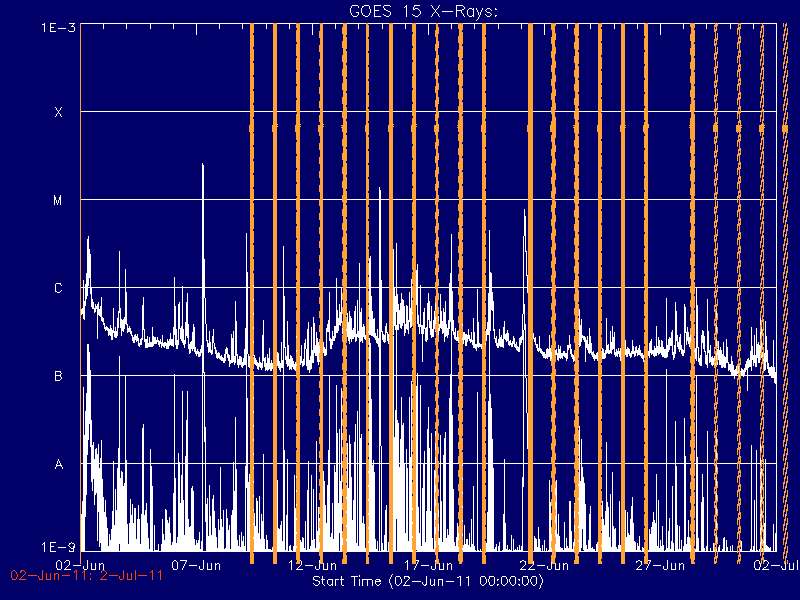
Task: Select the 02-Jul date tick label
Action: (x=777, y=565)
